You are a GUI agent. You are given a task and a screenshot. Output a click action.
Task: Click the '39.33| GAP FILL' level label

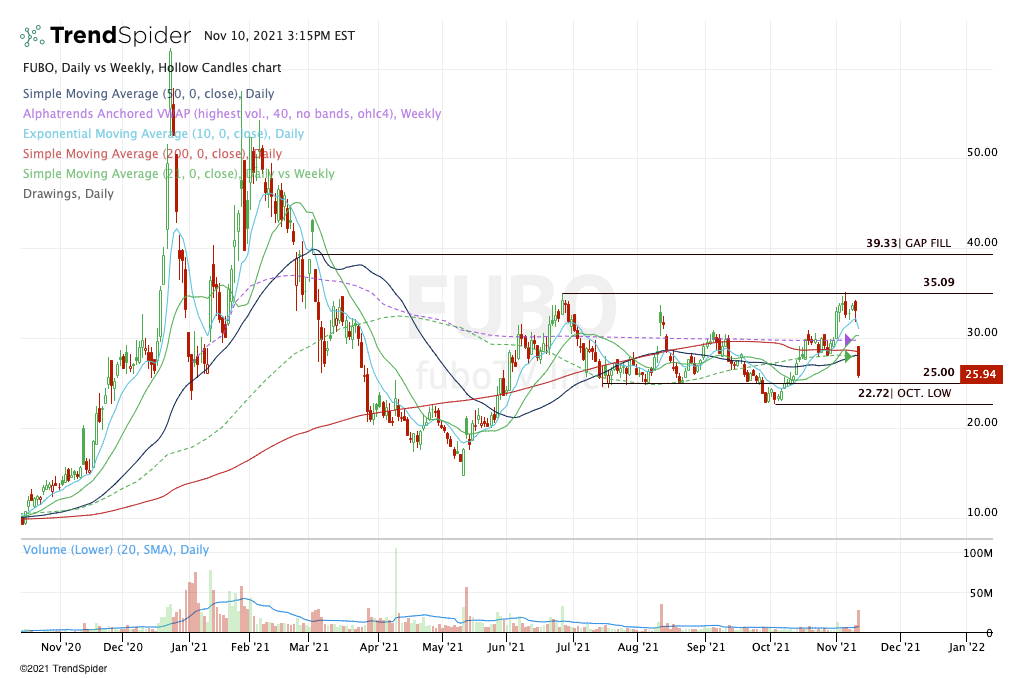pyautogui.click(x=909, y=243)
